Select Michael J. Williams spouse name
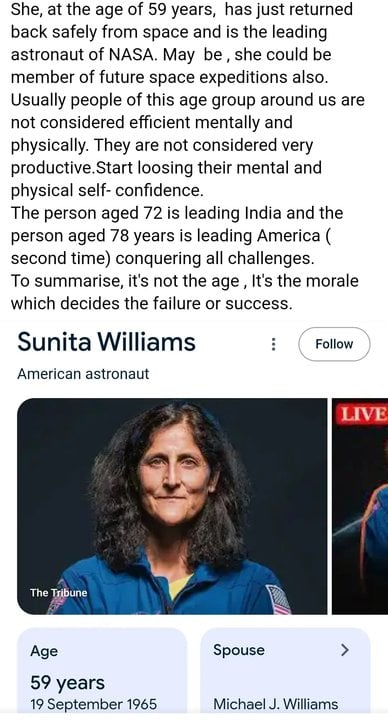388x720 pixels. pyautogui.click(x=276, y=704)
